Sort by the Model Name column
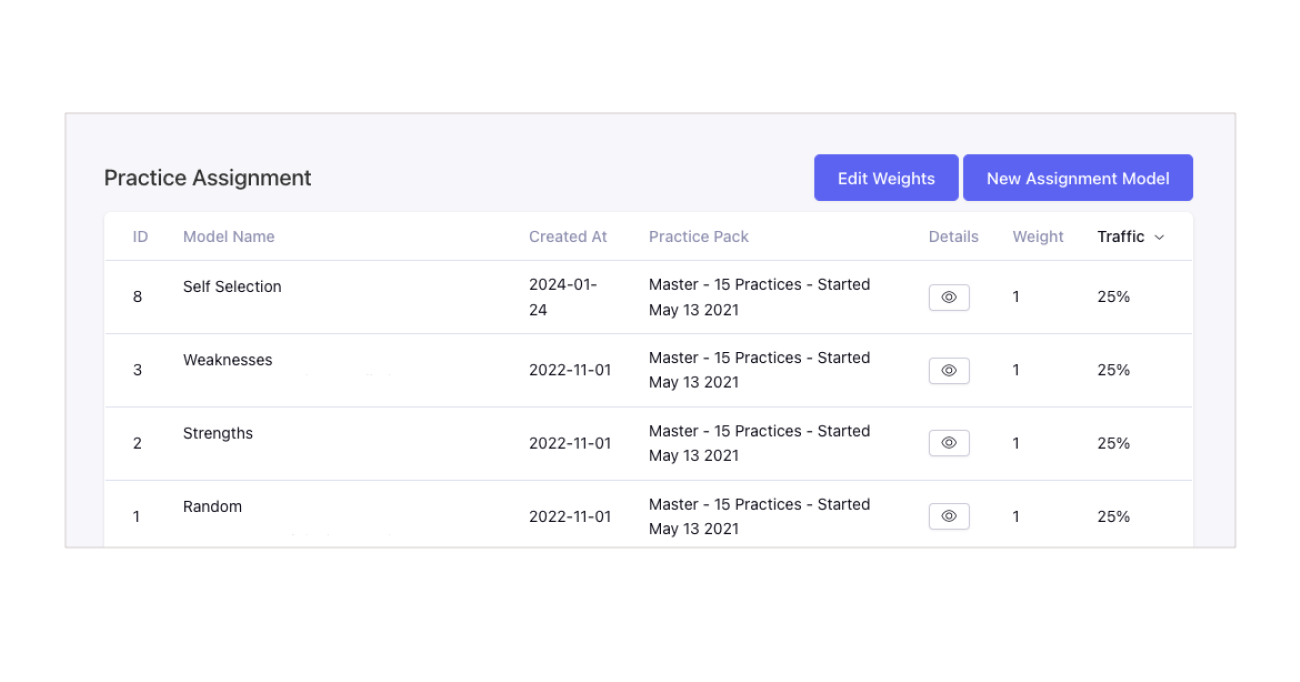The width and height of the screenshot is (1300, 682). pyautogui.click(x=228, y=236)
